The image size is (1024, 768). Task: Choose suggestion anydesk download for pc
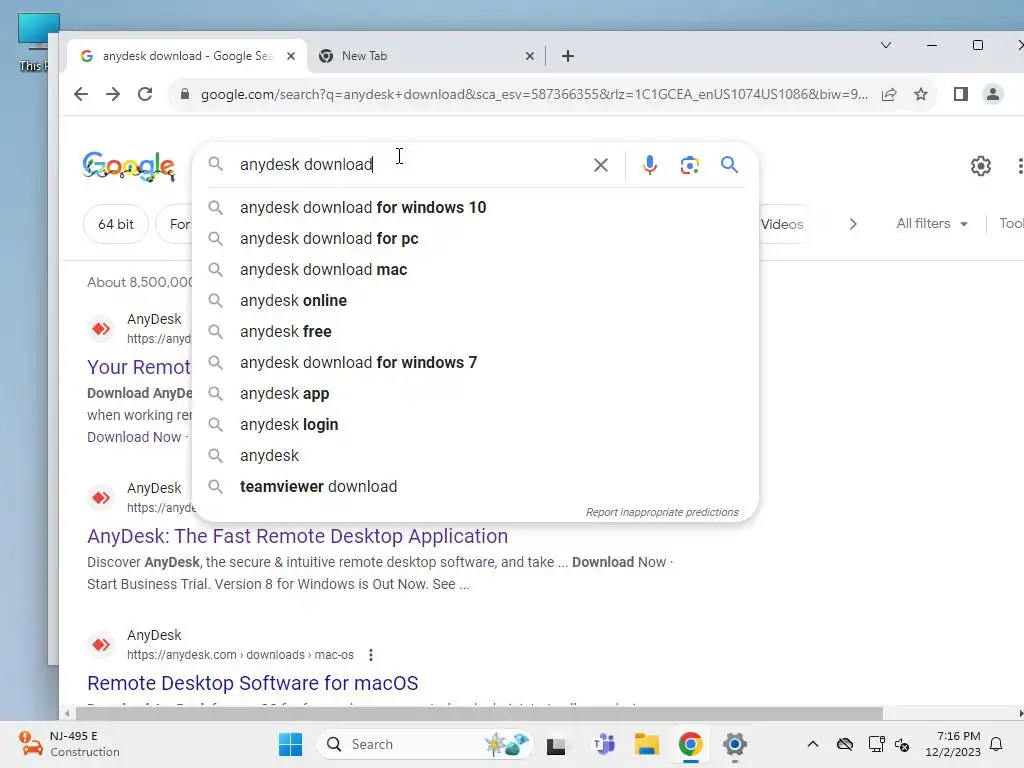click(476, 238)
